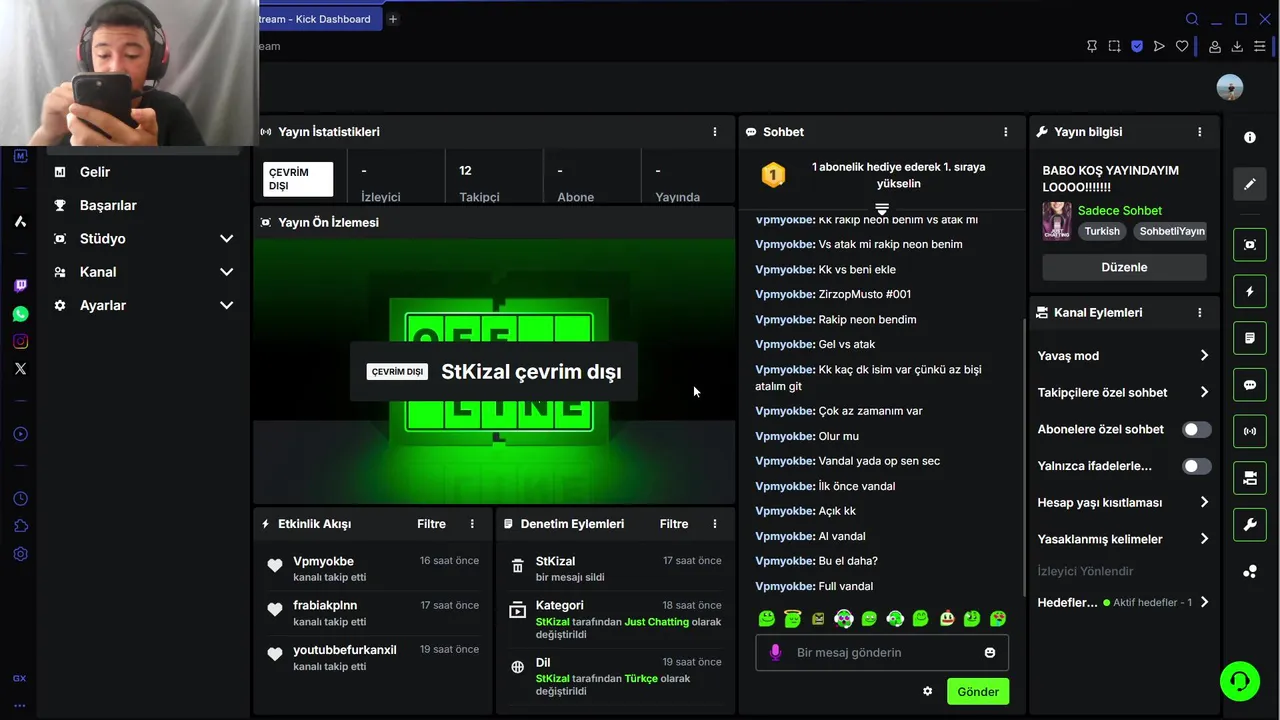Click the info icon in right rail
1280x720 pixels.
click(x=1250, y=138)
